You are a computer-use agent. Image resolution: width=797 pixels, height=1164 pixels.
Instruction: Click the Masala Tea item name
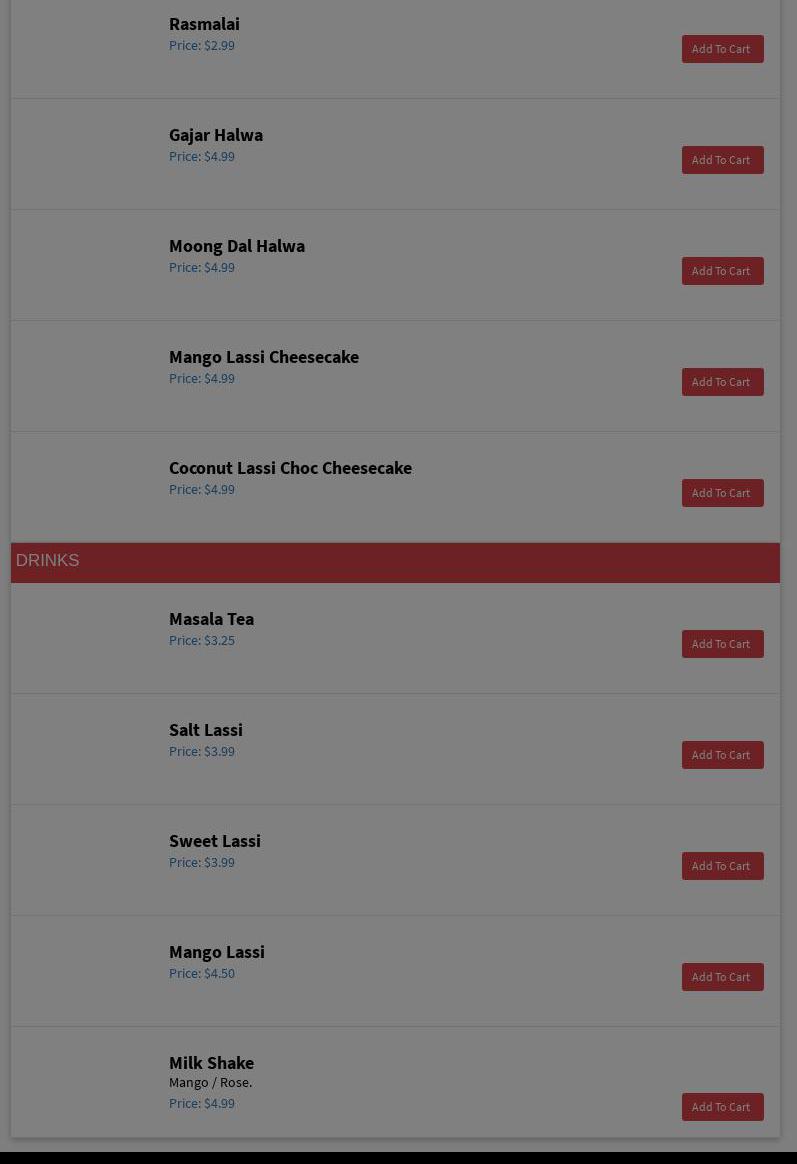pos(211,619)
